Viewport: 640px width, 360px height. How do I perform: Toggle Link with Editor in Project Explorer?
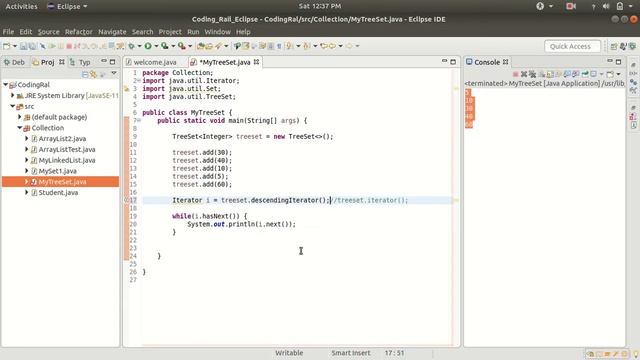93,74
